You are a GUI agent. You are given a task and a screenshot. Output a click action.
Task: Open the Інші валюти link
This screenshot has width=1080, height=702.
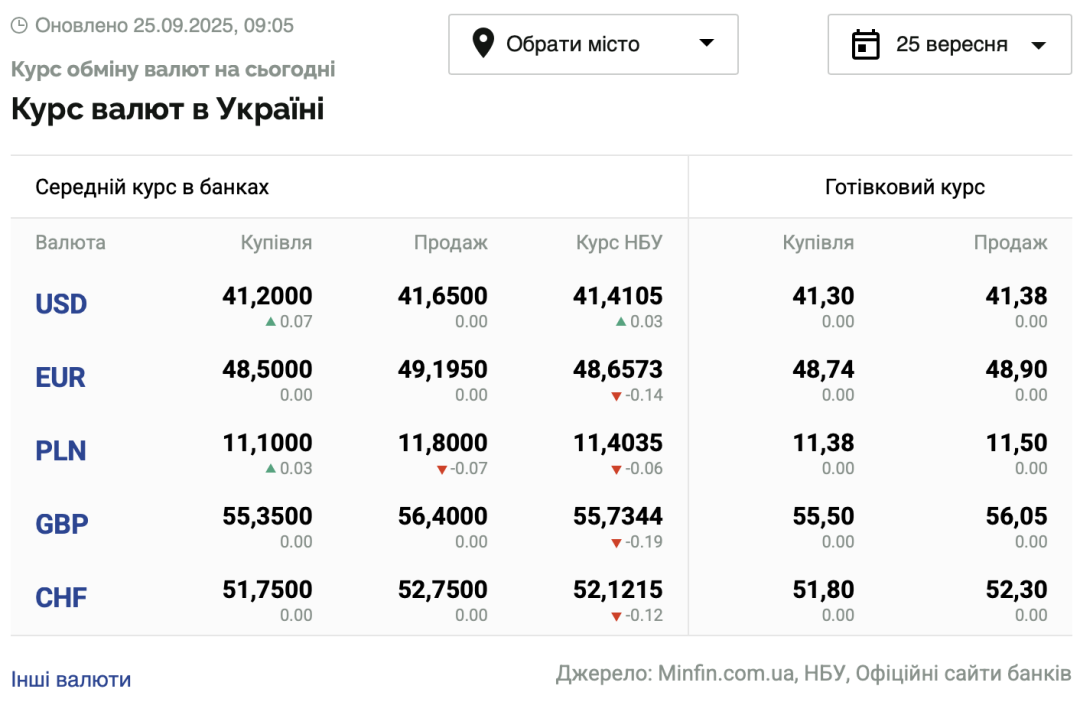click(68, 679)
